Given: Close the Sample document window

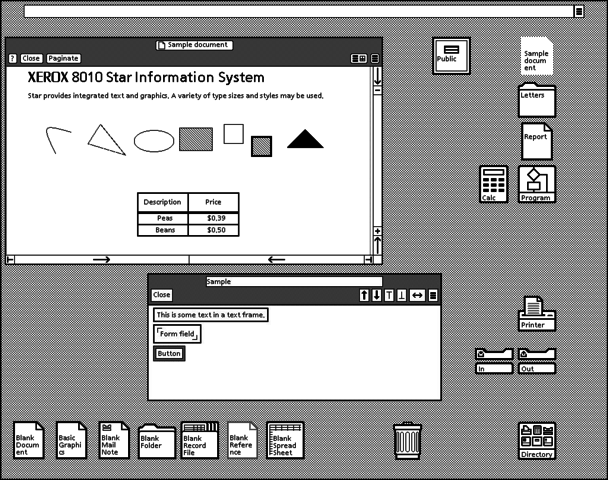Looking at the screenshot, I should (31, 58).
